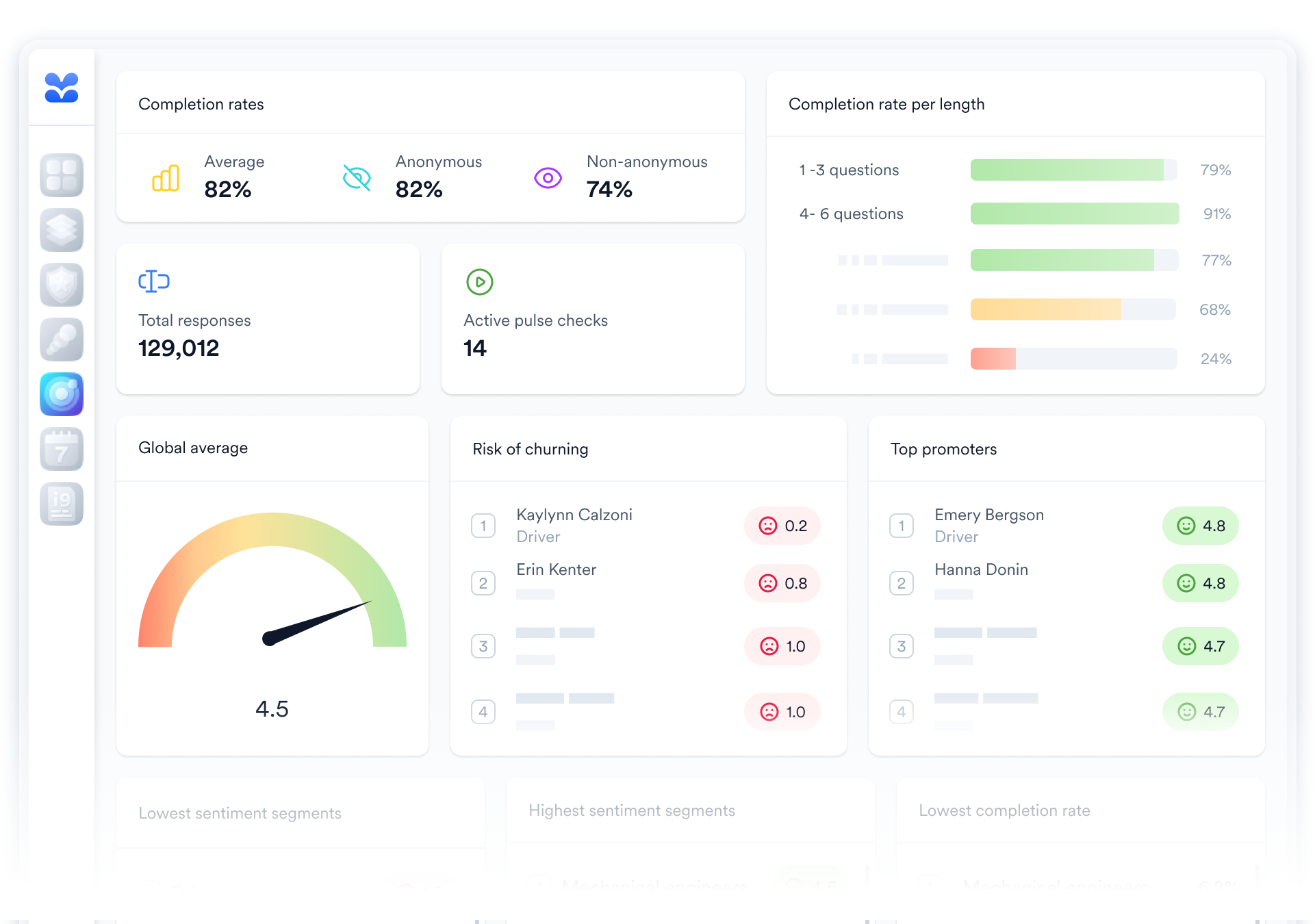Click the key-shaped sidebar icon
Image resolution: width=1315 pixels, height=924 pixels.
tap(62, 339)
